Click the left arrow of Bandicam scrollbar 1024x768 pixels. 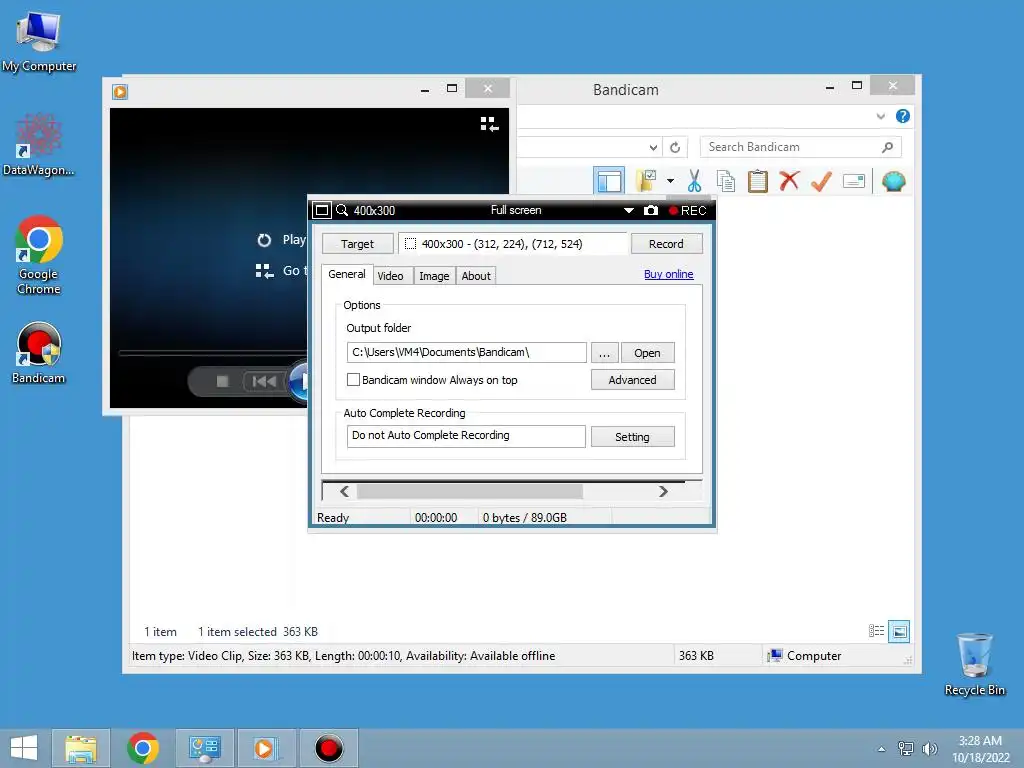tap(344, 491)
